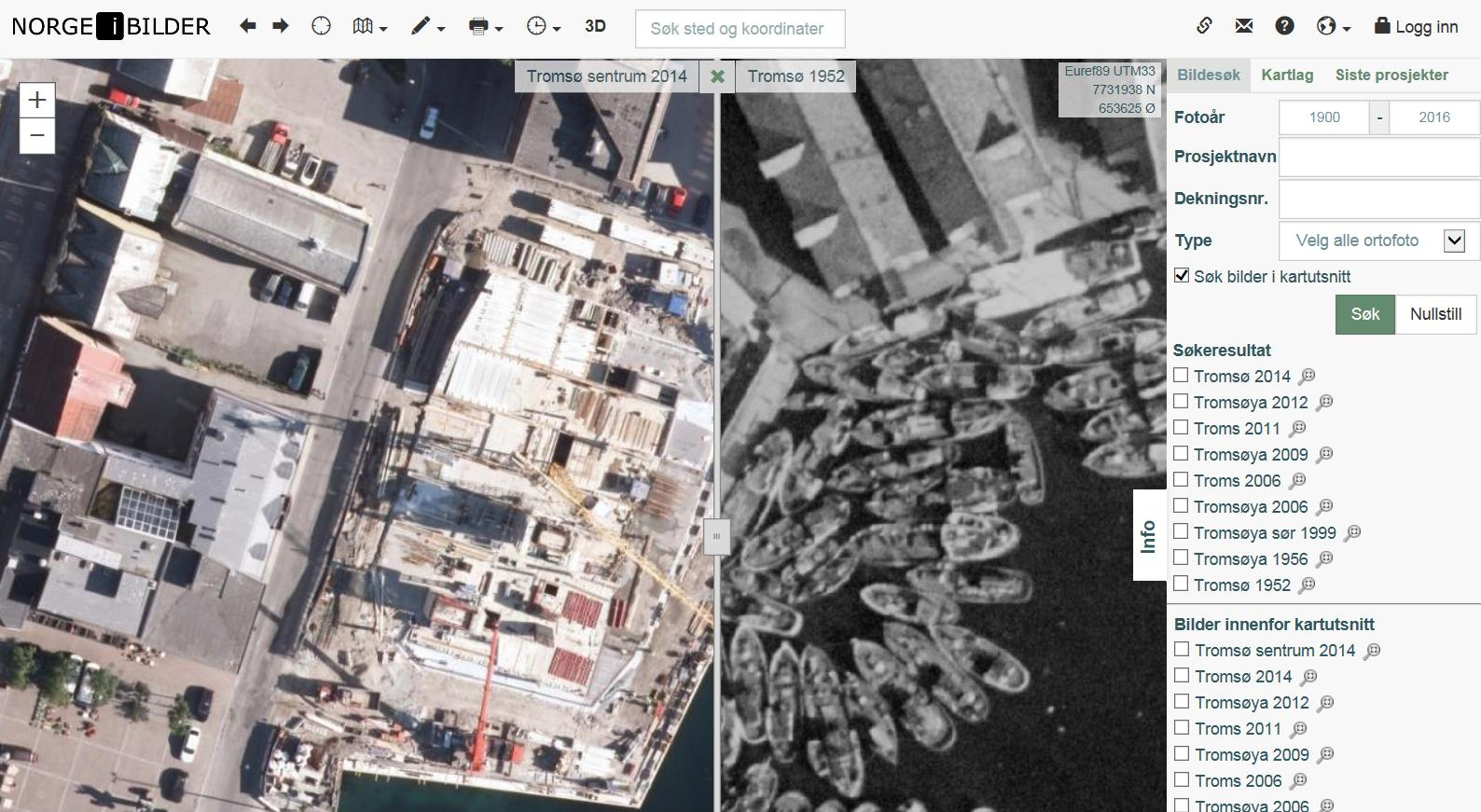Open the pencil drawing tools dropdown
The width and height of the screenshot is (1481, 812).
pyautogui.click(x=428, y=27)
